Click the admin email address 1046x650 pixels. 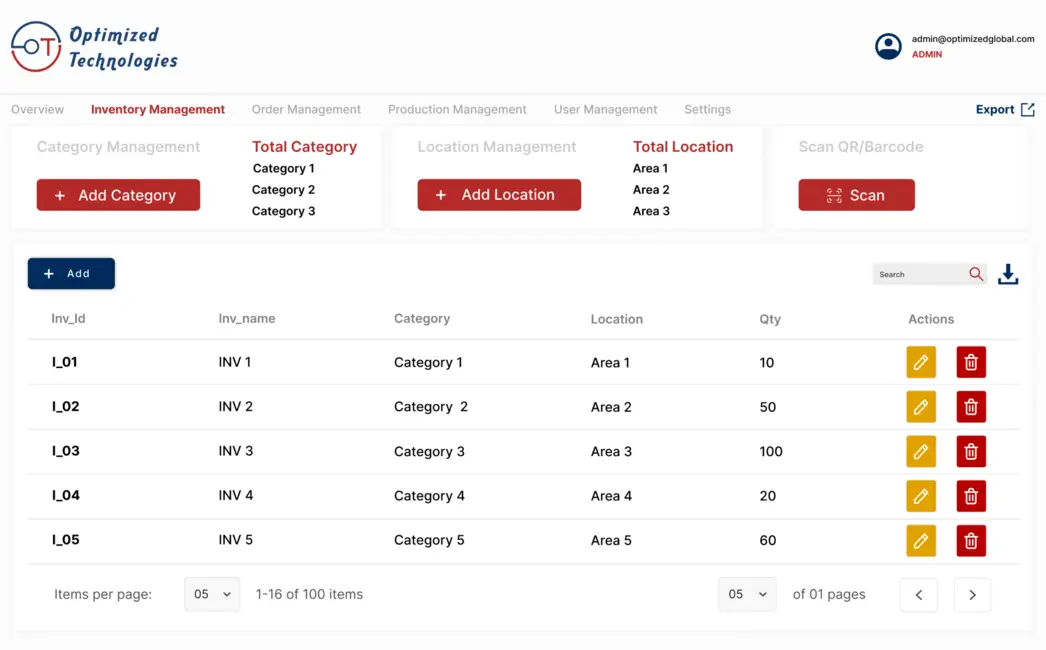point(973,39)
